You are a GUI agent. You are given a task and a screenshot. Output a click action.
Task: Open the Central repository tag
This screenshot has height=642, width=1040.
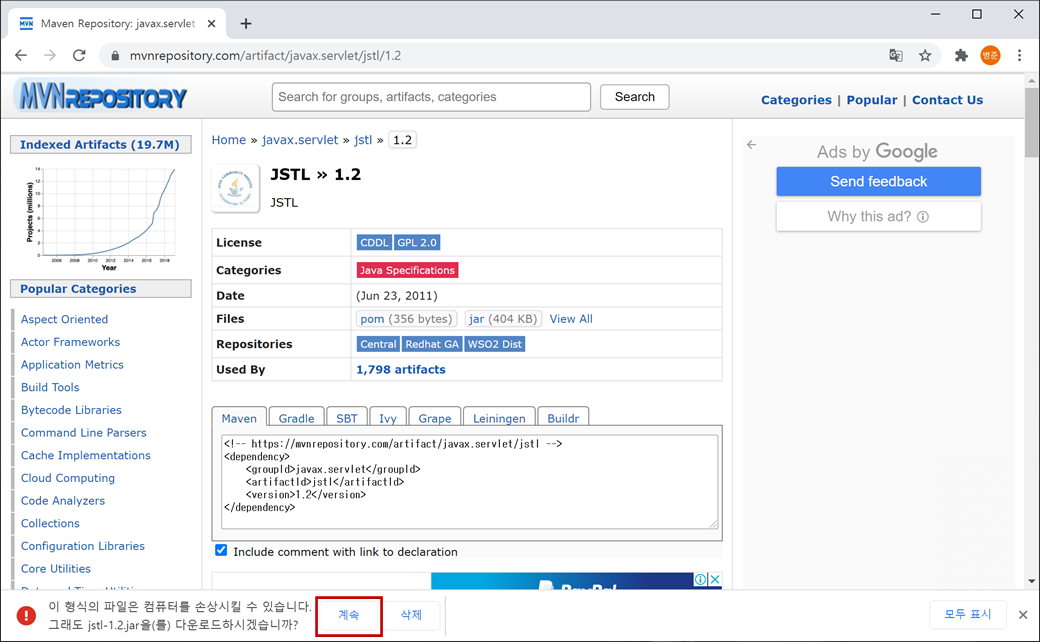(x=378, y=344)
